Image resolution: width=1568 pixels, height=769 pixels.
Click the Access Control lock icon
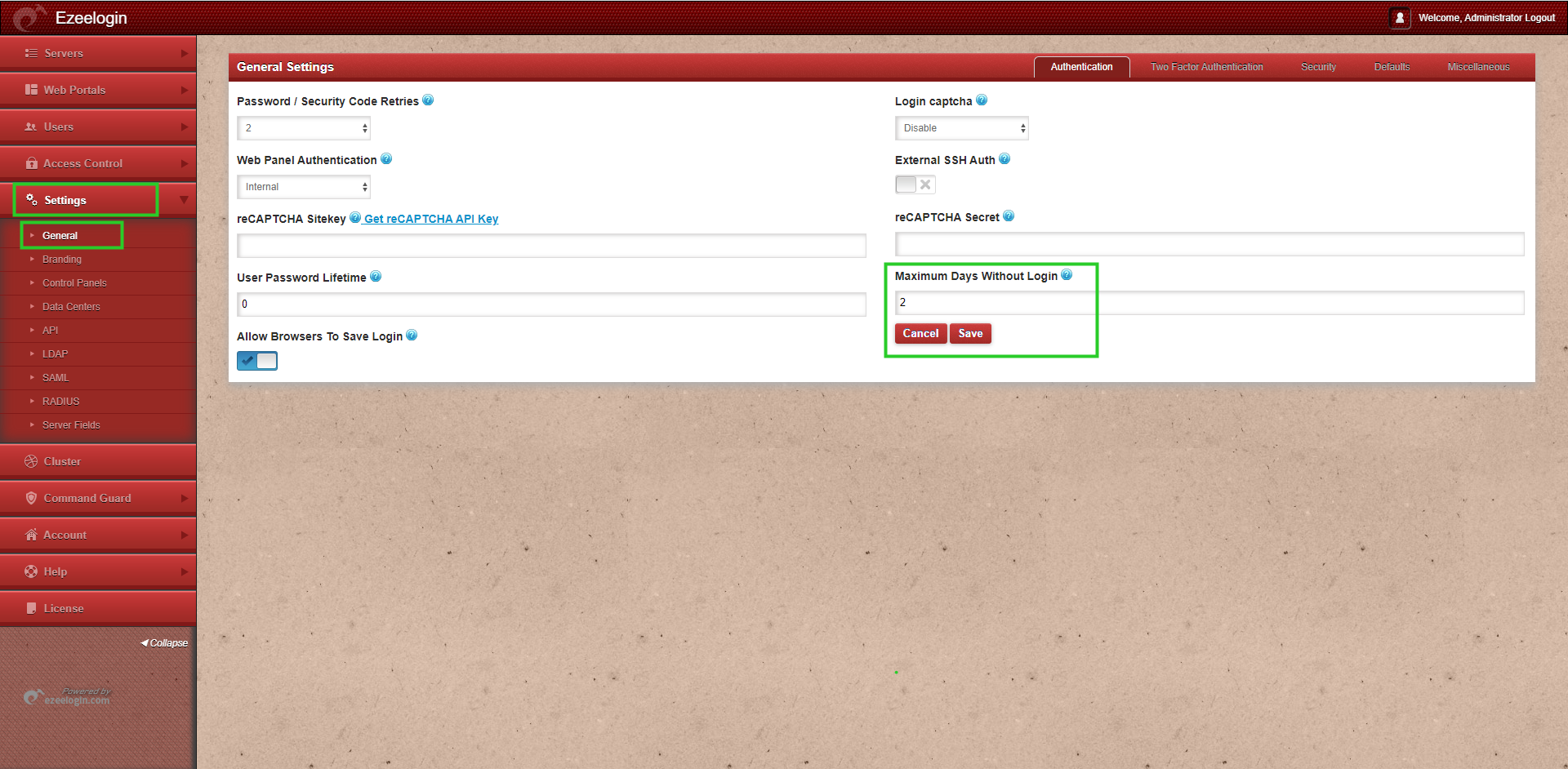(31, 163)
